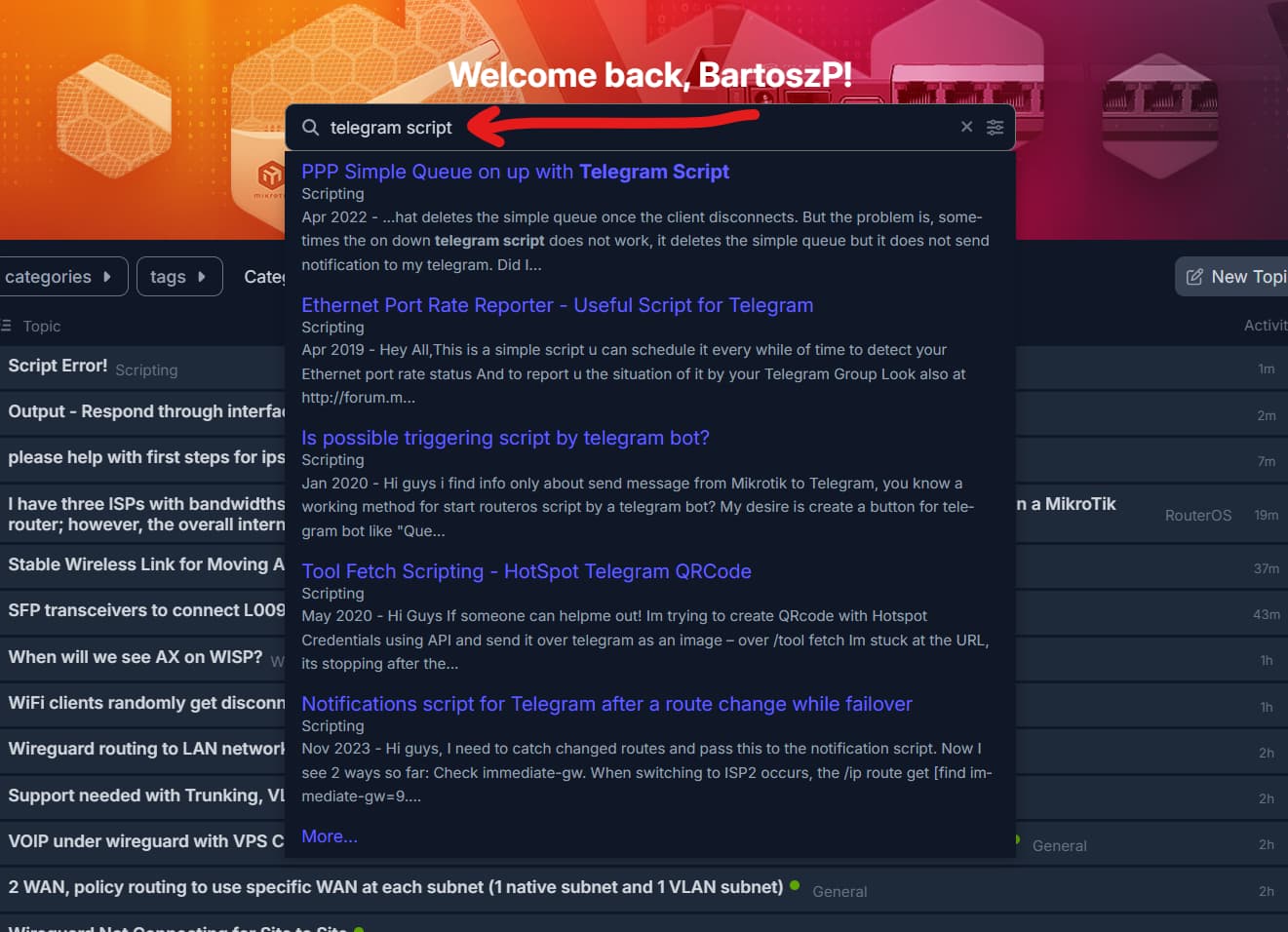Viewport: 1288px width, 932px height.
Task: Click '1h' activity for the AX on WISP topic
Action: [x=1267, y=661]
